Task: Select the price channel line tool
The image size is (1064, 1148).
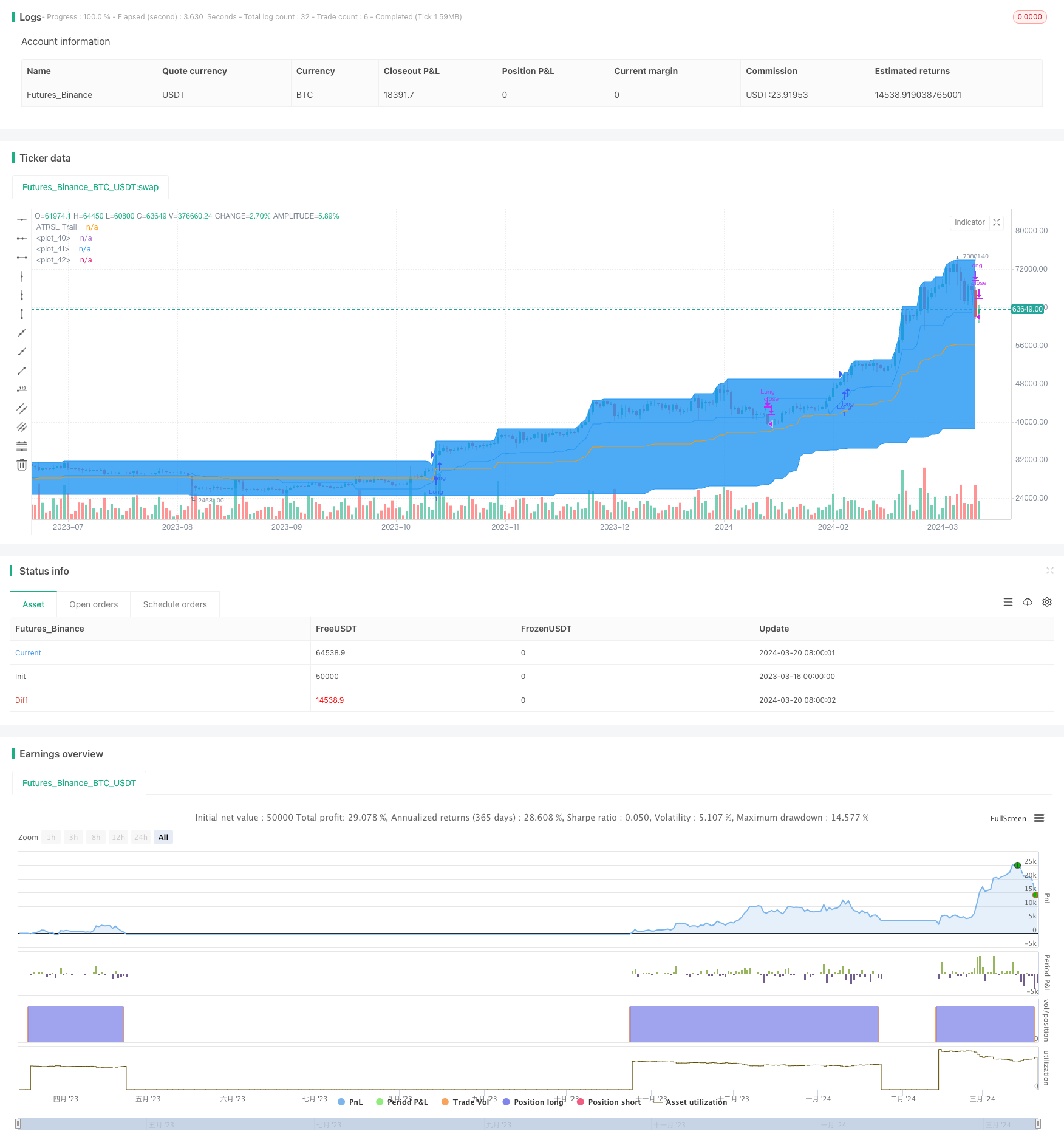Action: click(x=22, y=408)
